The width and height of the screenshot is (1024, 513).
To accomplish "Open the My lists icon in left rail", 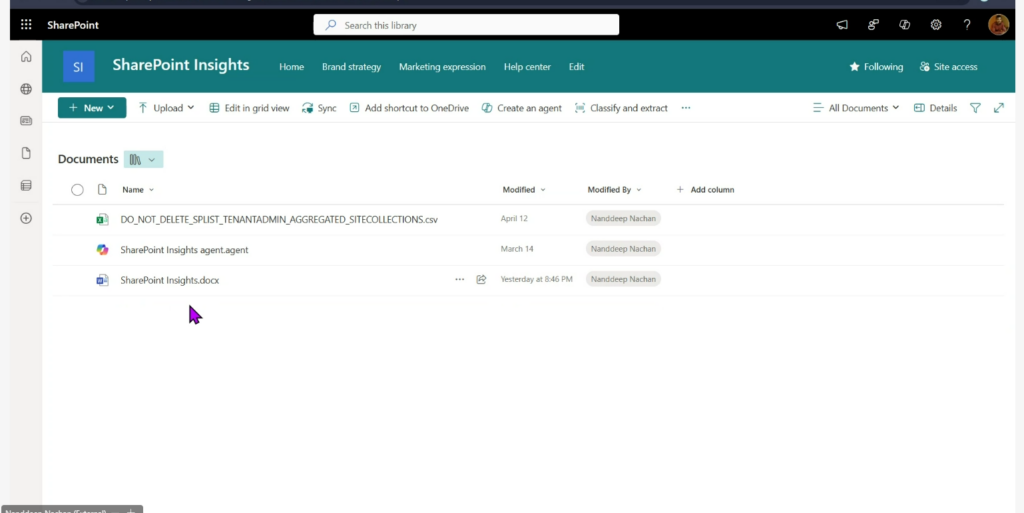I will (x=26, y=186).
